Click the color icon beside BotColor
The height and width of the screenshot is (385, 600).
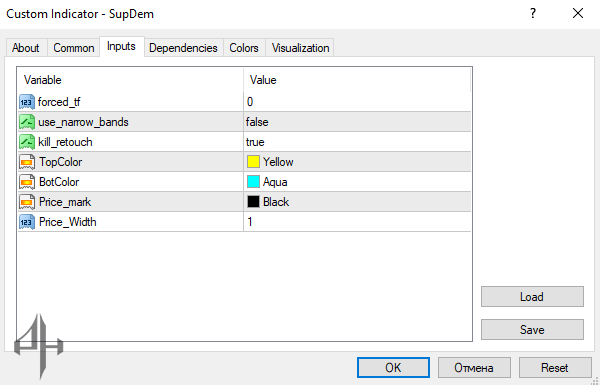click(26, 182)
